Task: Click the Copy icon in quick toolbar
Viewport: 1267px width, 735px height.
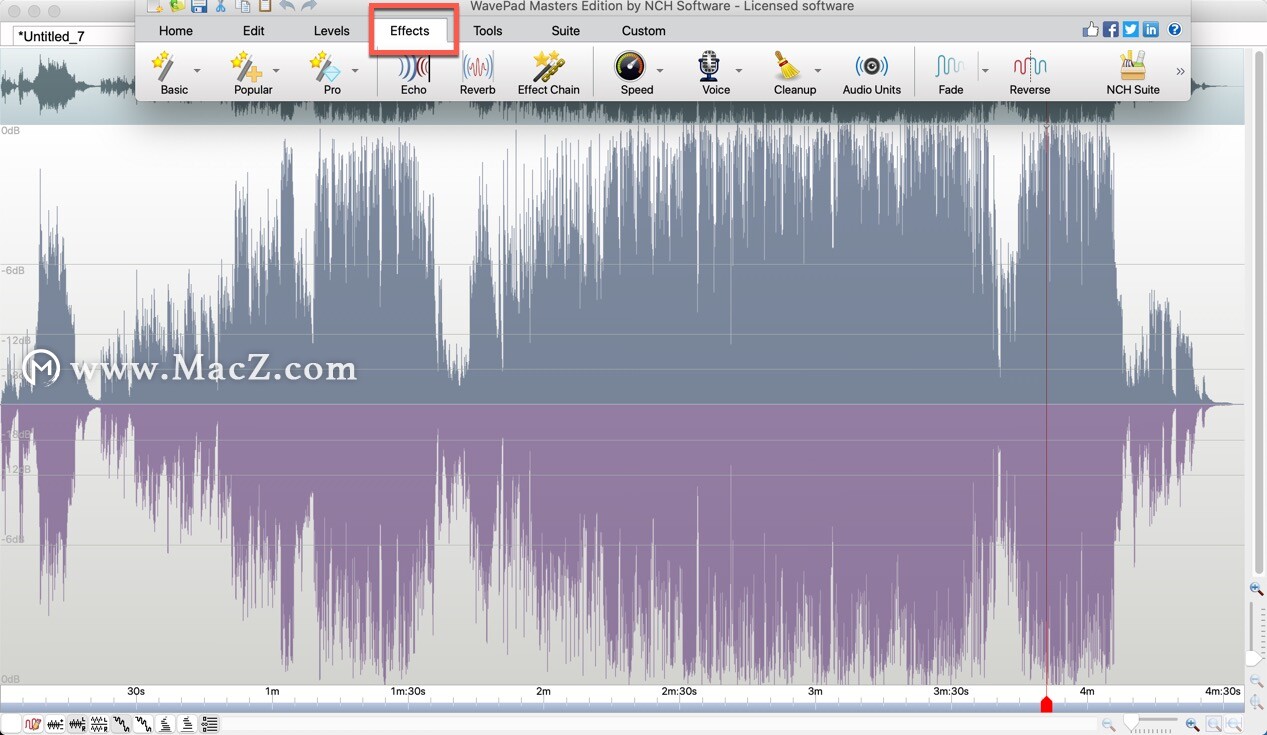Action: (x=243, y=6)
